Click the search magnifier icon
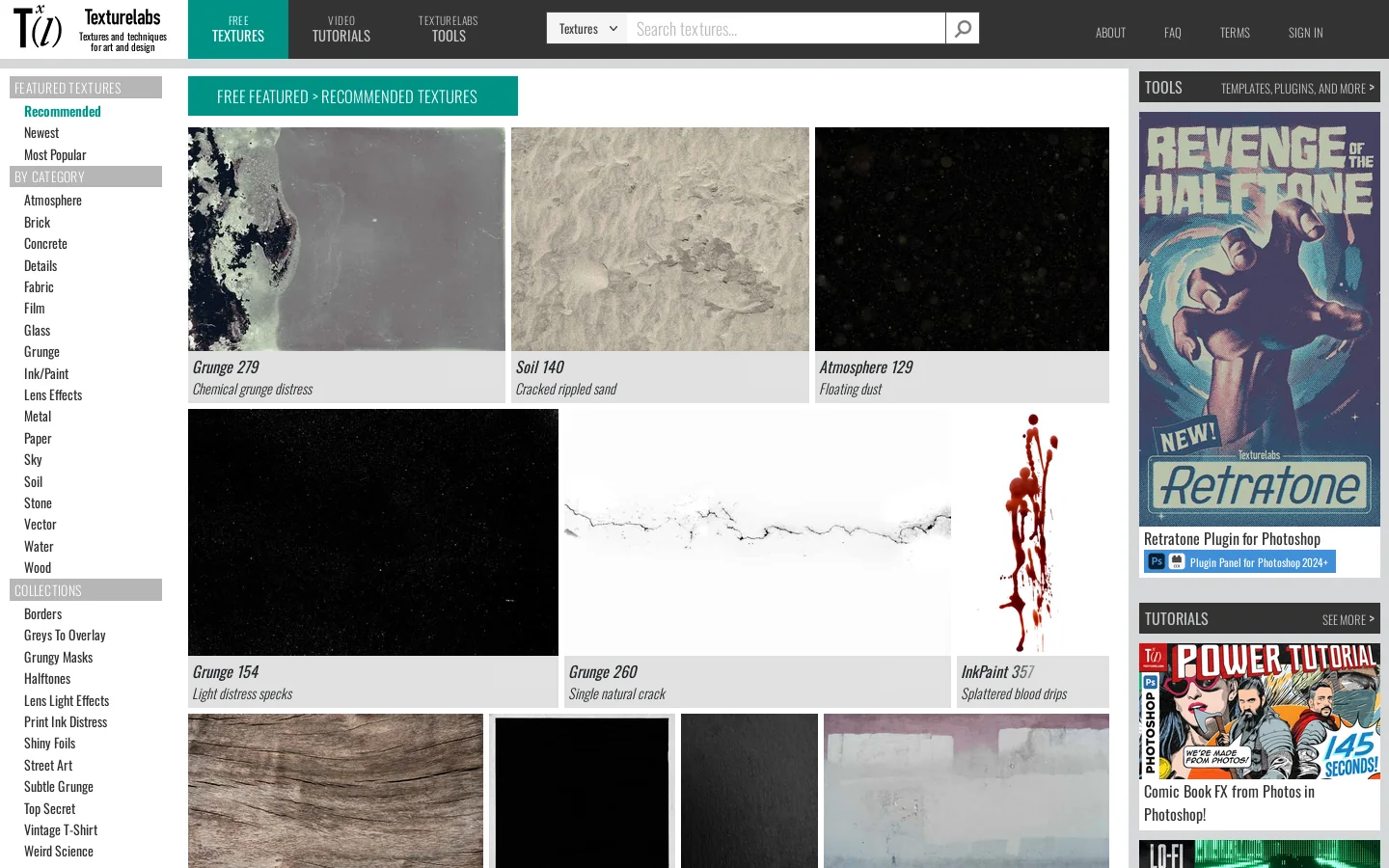The width and height of the screenshot is (1389, 868). [963, 29]
